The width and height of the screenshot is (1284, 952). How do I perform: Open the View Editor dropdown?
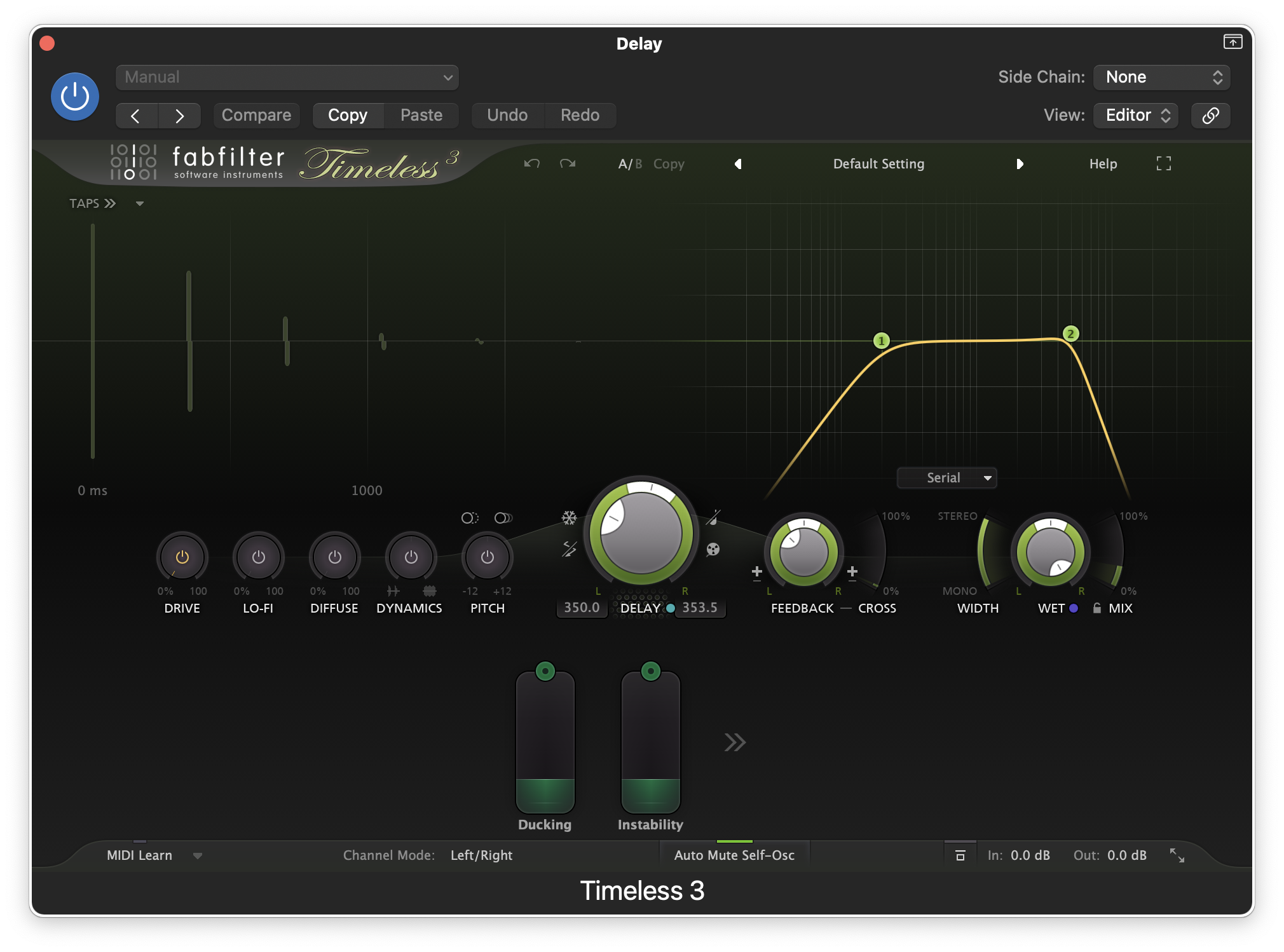[1137, 115]
